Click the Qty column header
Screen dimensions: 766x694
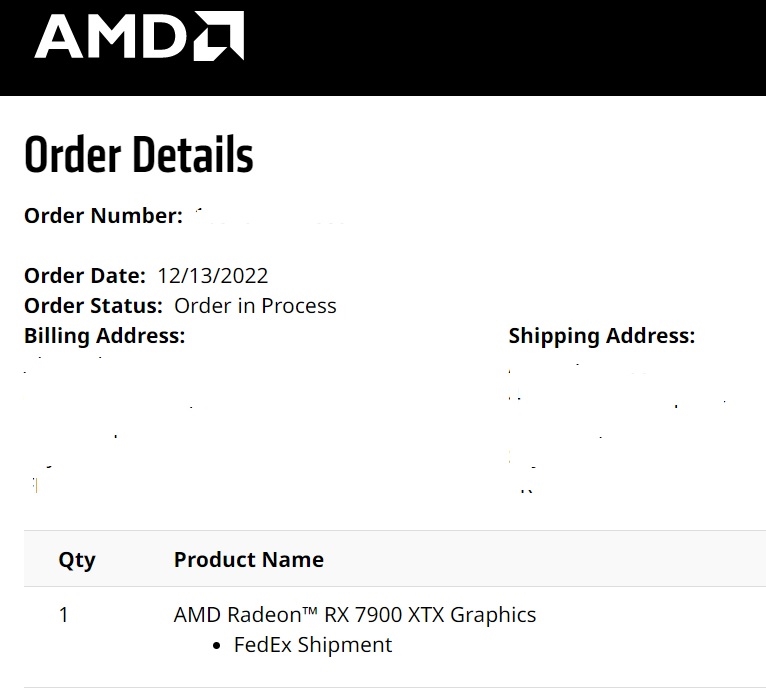77,559
